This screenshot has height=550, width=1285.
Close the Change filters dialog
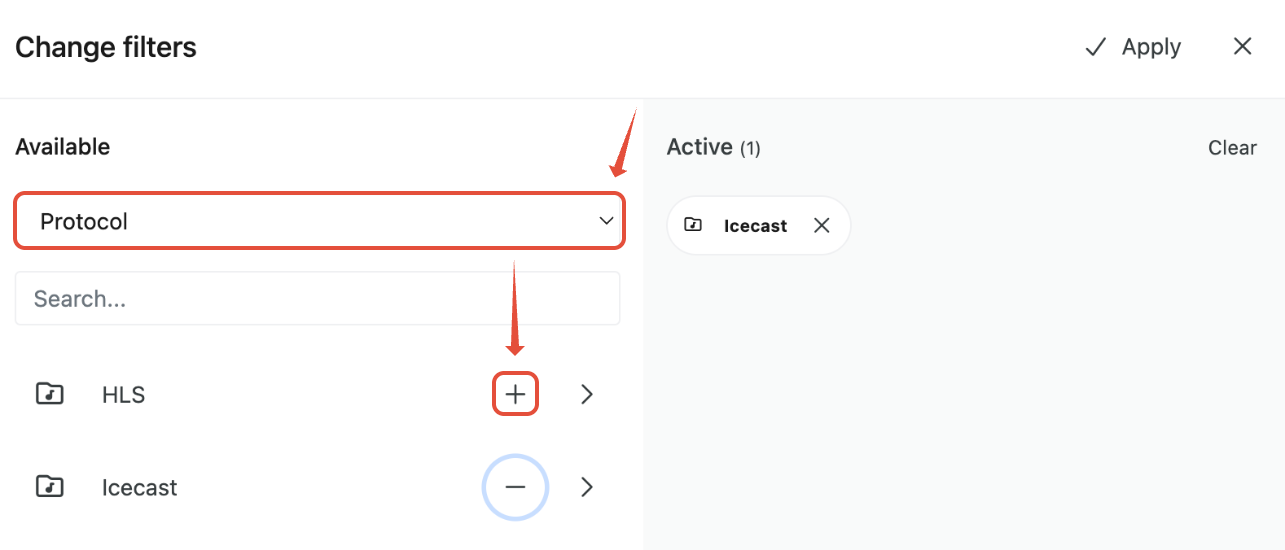[1242, 46]
